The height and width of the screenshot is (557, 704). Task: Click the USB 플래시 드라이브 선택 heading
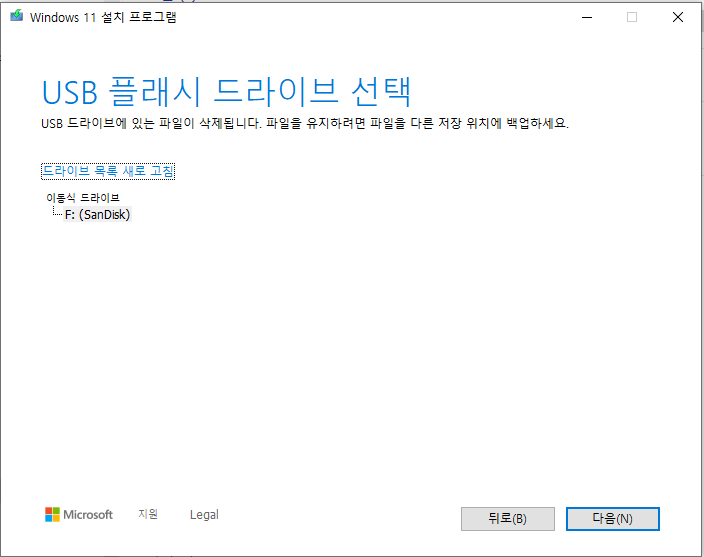(226, 92)
